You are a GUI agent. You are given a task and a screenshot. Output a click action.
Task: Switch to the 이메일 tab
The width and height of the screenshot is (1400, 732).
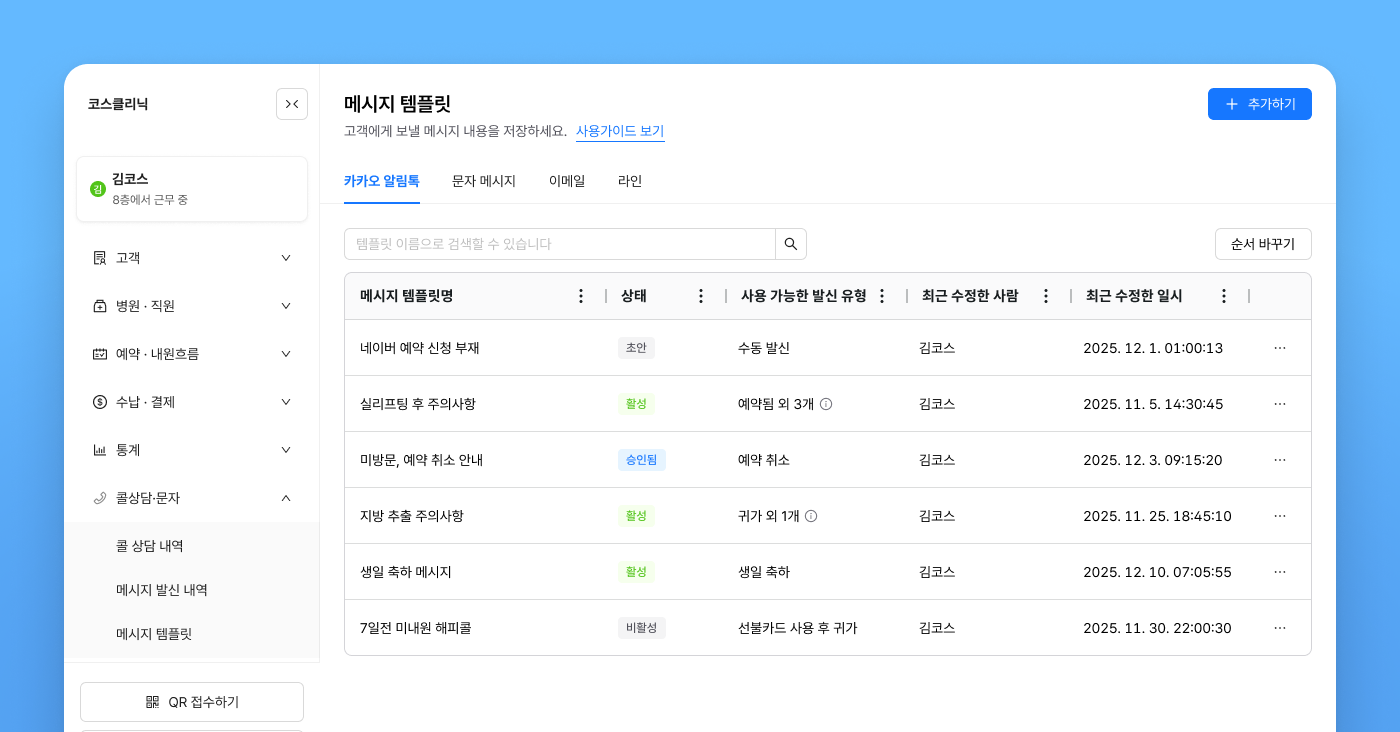pos(567,181)
